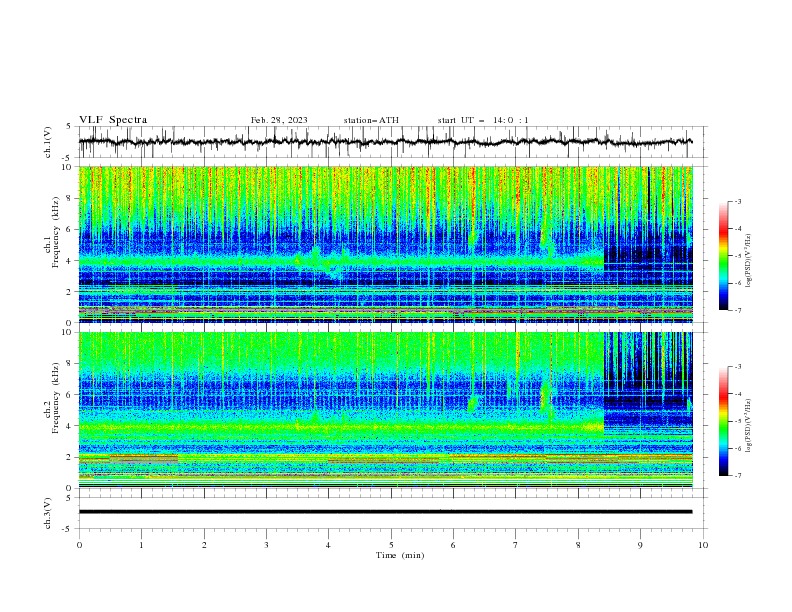Click the ch.1 spectrogram panel
Viewport: 792px width, 612px height.
coord(385,244)
